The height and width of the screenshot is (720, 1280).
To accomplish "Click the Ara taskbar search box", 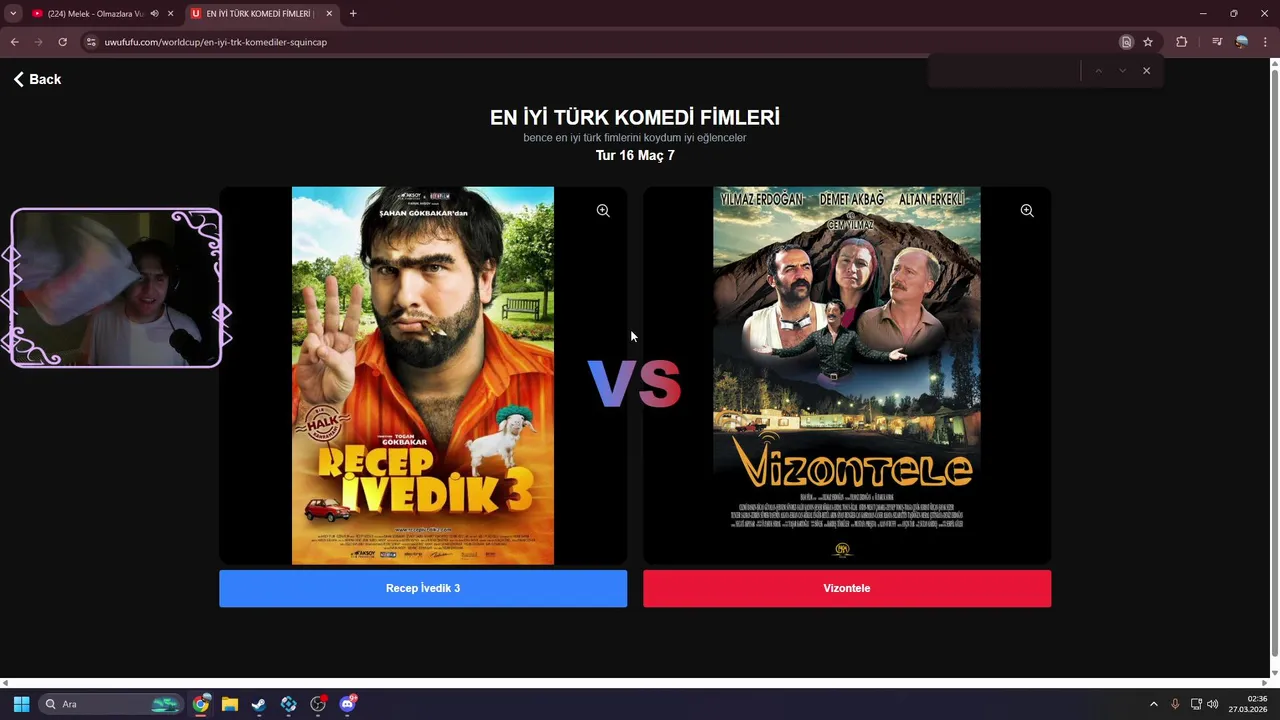I will pyautogui.click(x=111, y=704).
